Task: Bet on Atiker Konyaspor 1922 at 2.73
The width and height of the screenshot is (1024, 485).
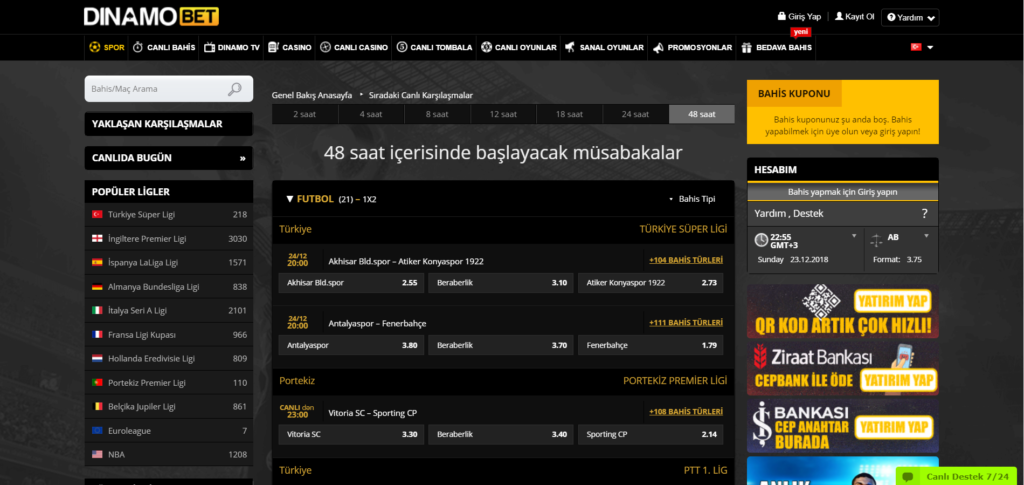Action: point(650,283)
